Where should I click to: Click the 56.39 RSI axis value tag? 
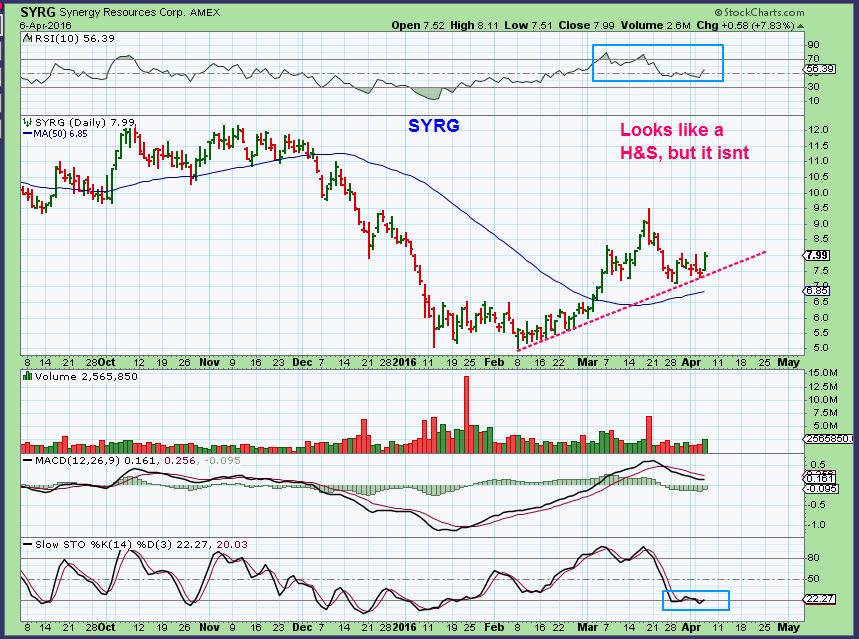click(820, 69)
